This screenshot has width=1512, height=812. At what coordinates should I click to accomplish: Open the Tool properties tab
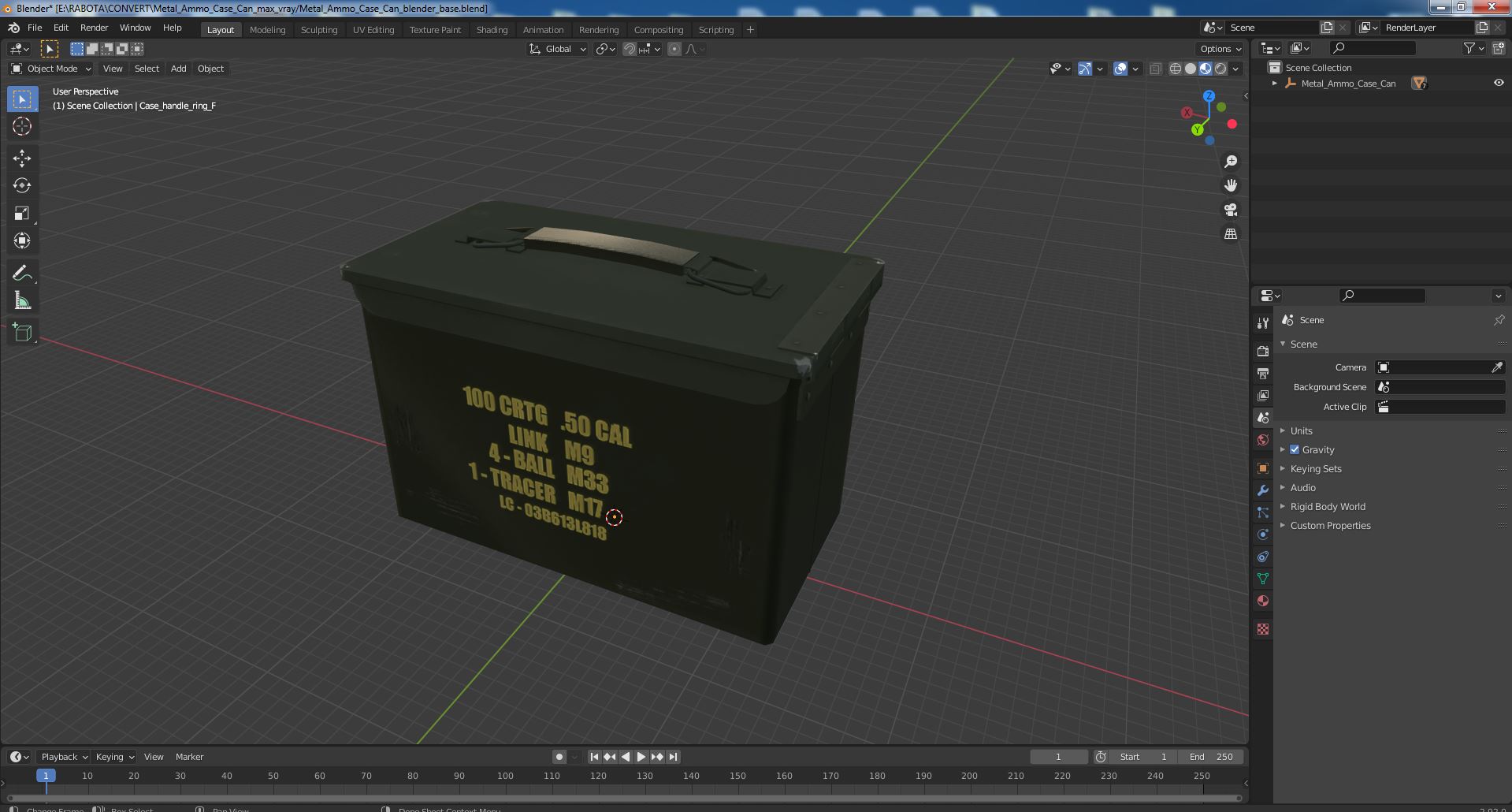[x=1263, y=322]
